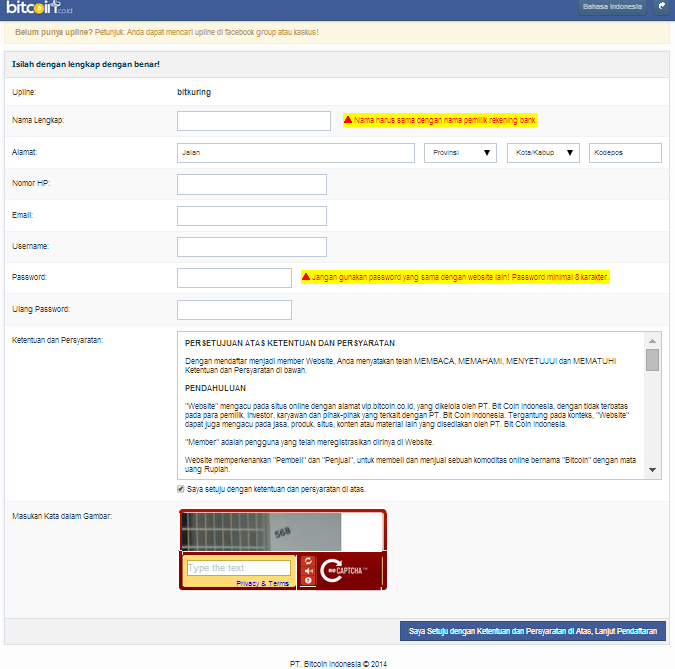The width and height of the screenshot is (675, 669).
Task: Click the warning triangle next to Password
Action: [306, 276]
